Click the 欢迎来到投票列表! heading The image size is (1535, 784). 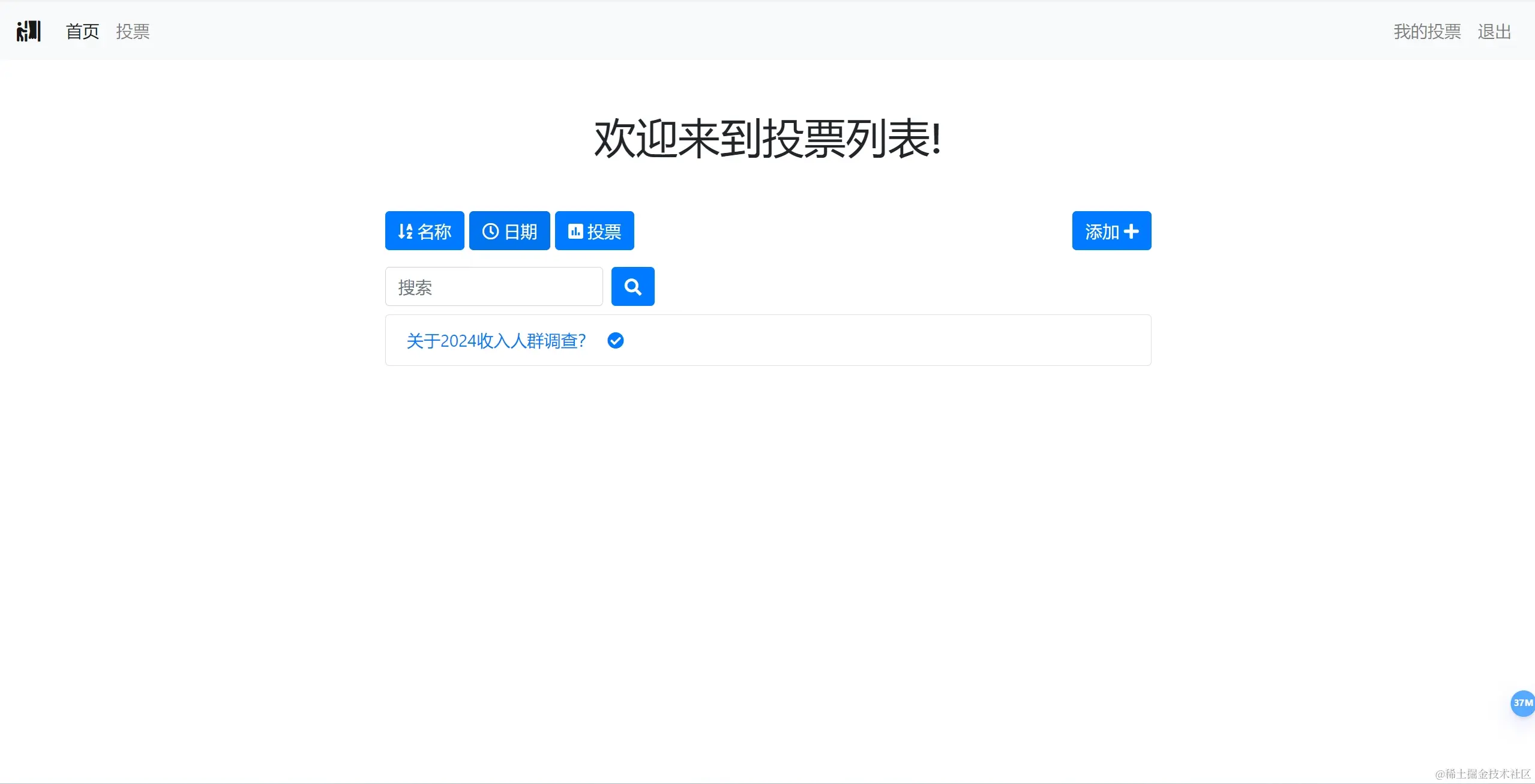click(x=767, y=139)
